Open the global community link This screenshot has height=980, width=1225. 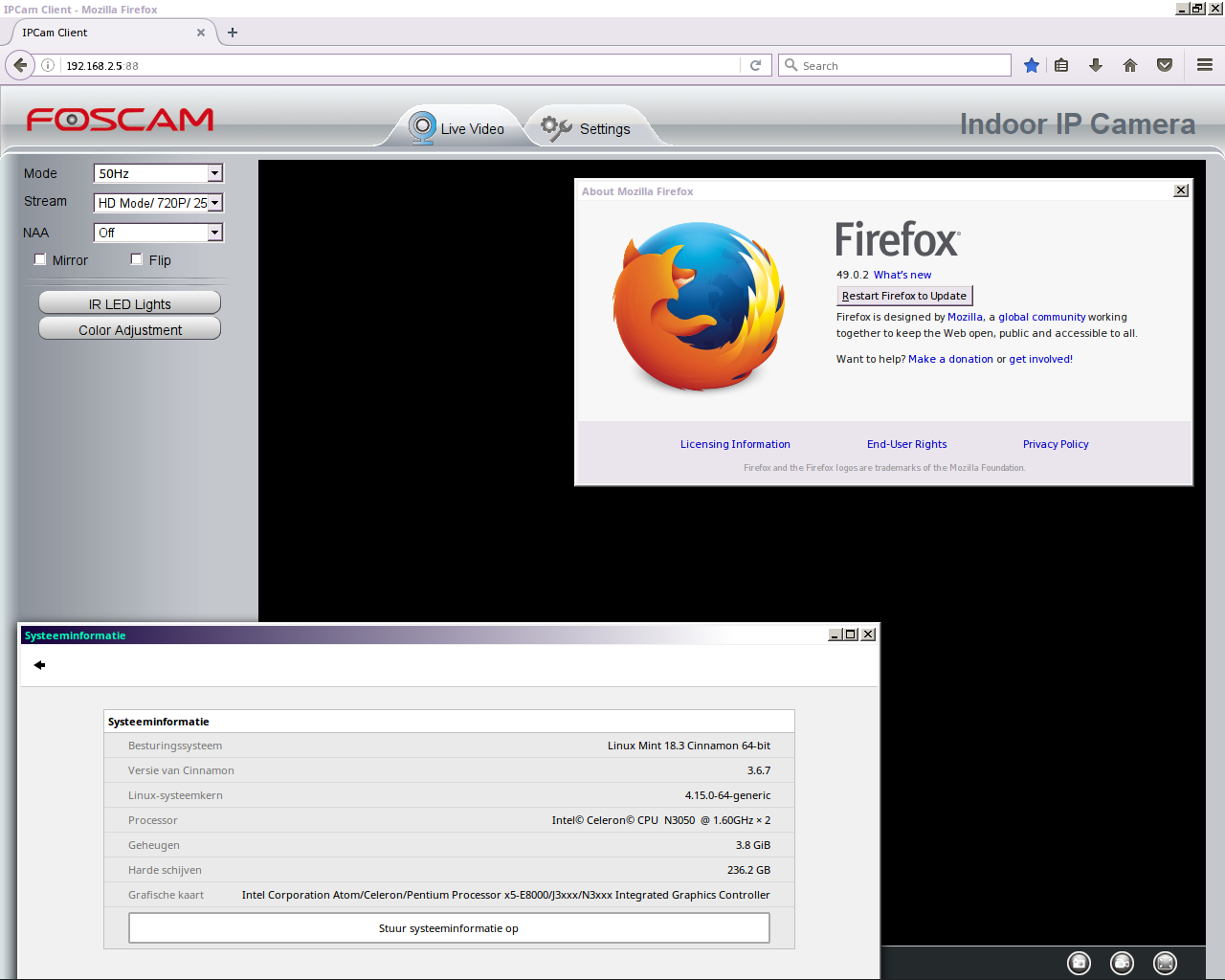(1042, 317)
